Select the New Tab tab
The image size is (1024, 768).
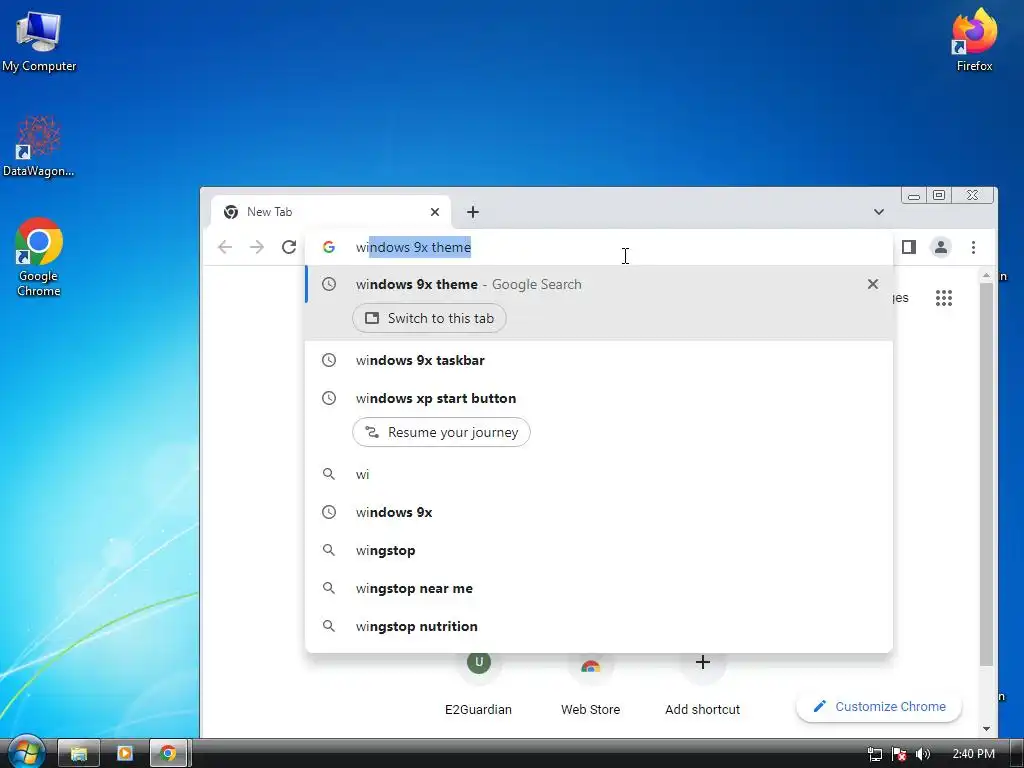[x=331, y=212]
